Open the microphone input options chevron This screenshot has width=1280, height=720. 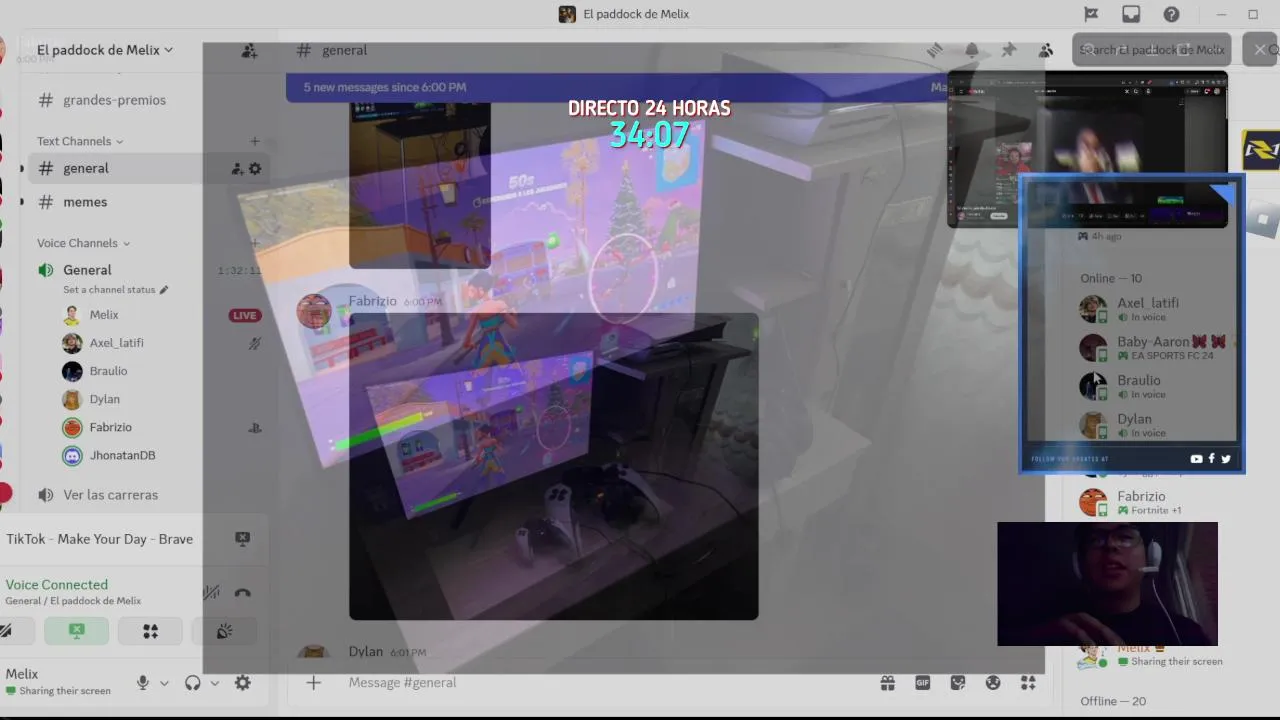164,684
